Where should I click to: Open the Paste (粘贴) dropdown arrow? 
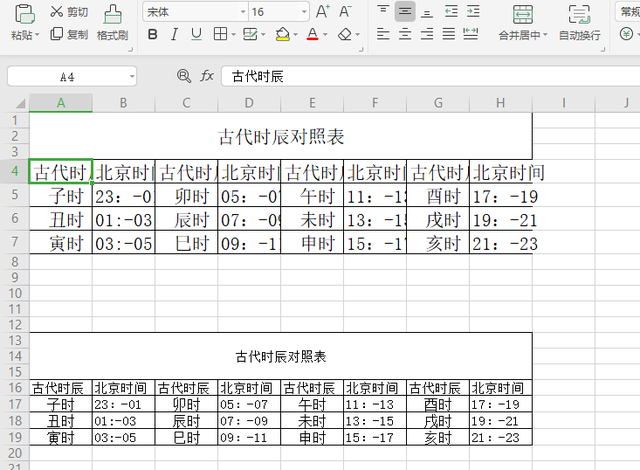[x=37, y=35]
